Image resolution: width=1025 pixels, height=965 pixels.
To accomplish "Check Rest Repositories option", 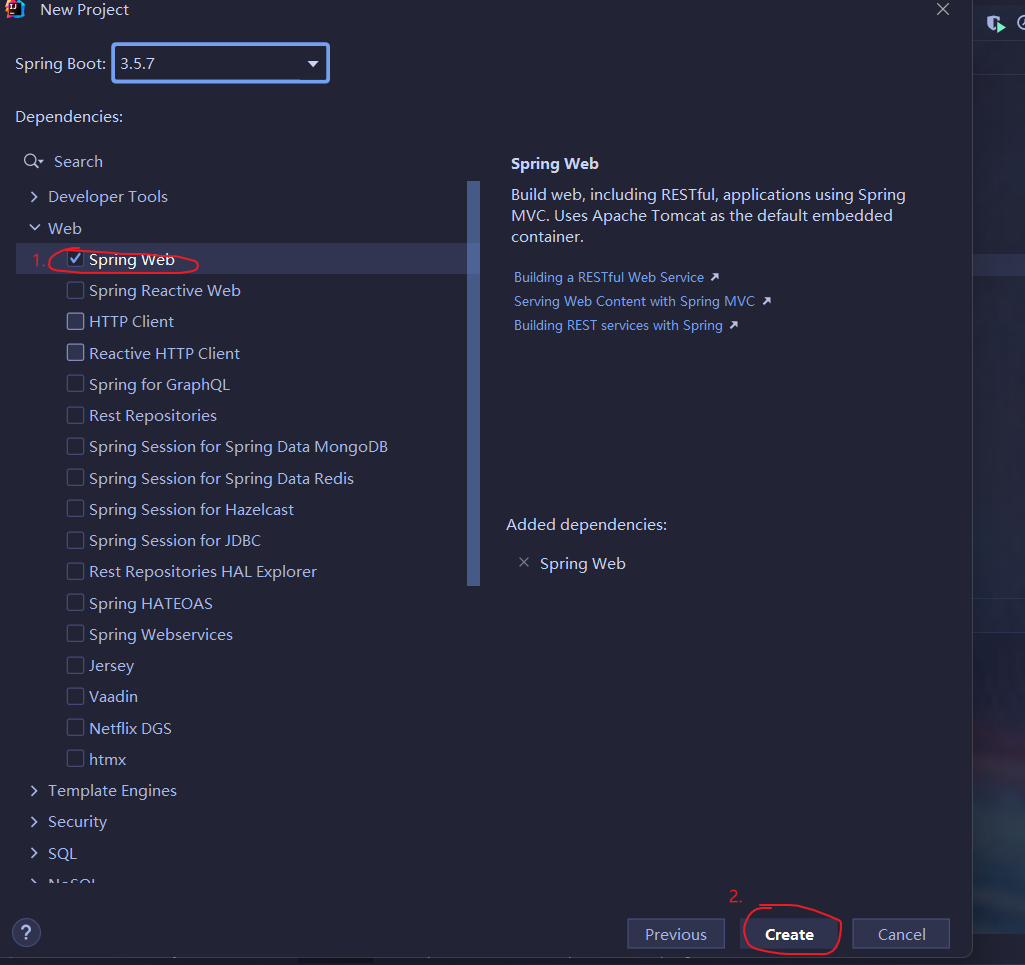I will [x=75, y=415].
